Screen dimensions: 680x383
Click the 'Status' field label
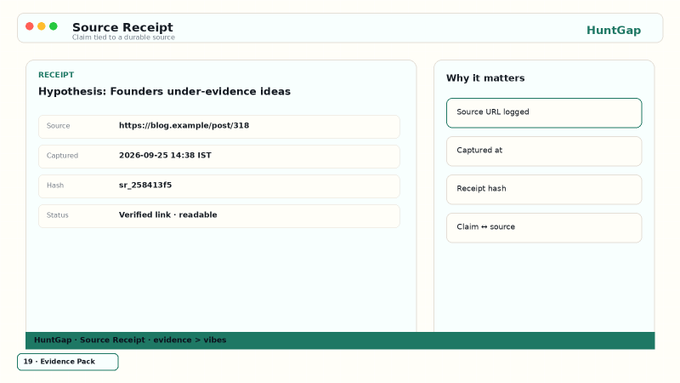57,215
